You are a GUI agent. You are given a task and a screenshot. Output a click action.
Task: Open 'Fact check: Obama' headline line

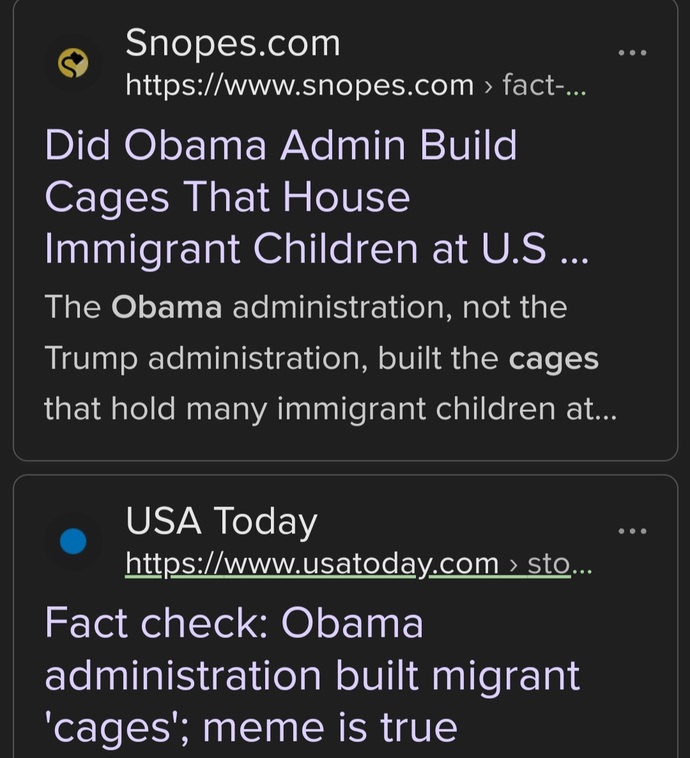235,623
